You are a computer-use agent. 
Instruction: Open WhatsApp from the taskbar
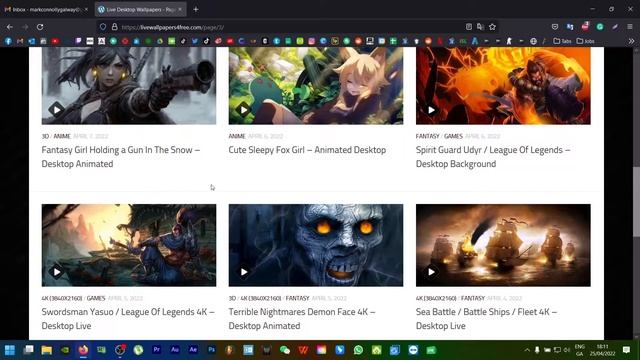click(x=358, y=350)
